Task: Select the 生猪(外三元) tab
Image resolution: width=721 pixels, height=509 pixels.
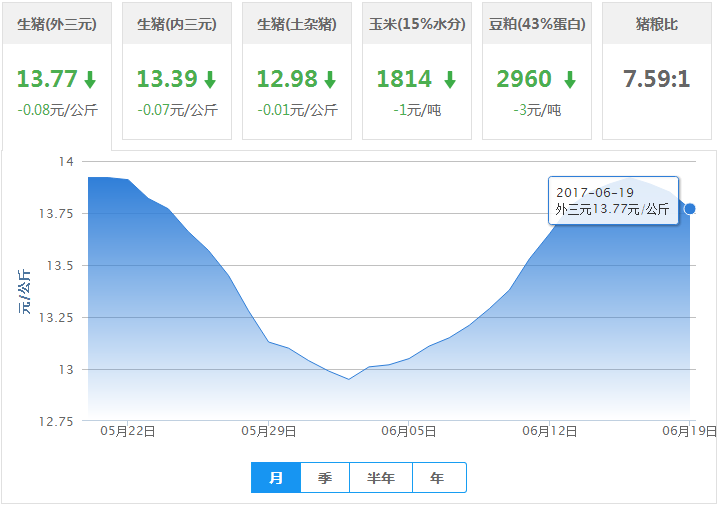Action: [x=57, y=24]
